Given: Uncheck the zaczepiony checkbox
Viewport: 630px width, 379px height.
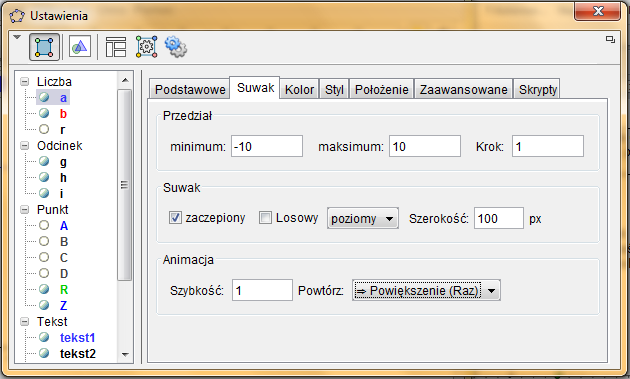Looking at the screenshot, I should tap(175, 218).
